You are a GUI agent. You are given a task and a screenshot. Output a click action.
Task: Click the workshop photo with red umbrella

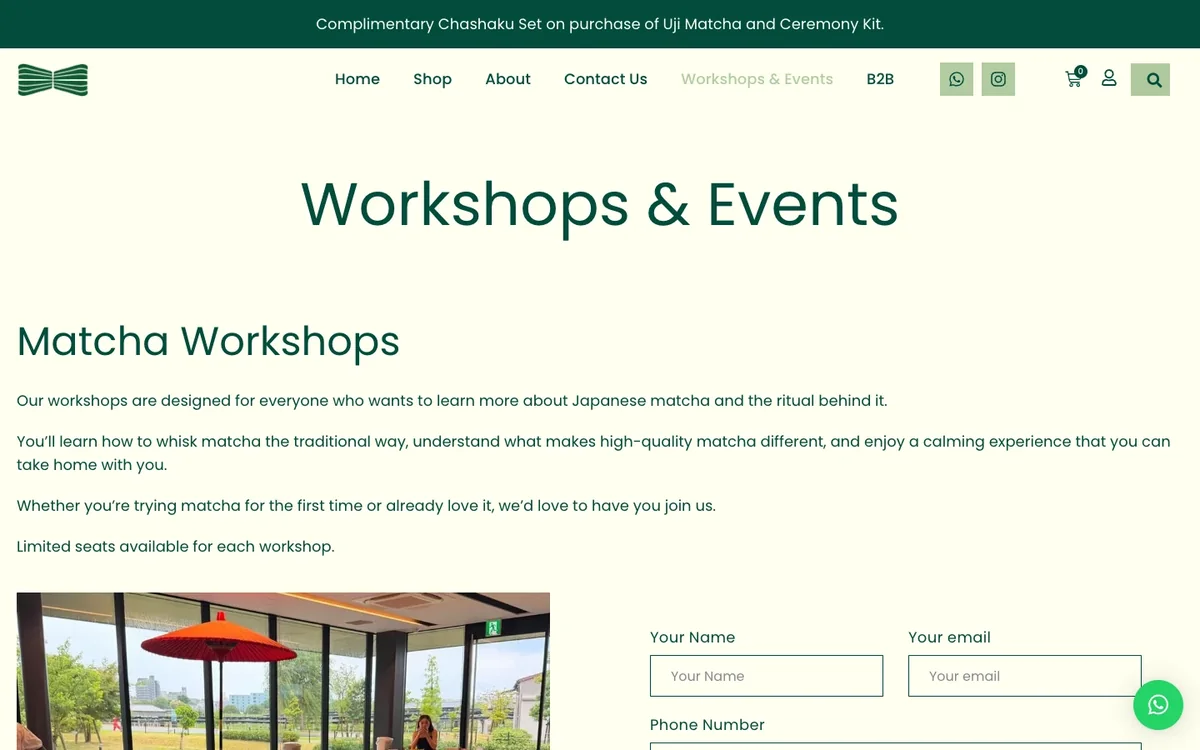tap(283, 671)
